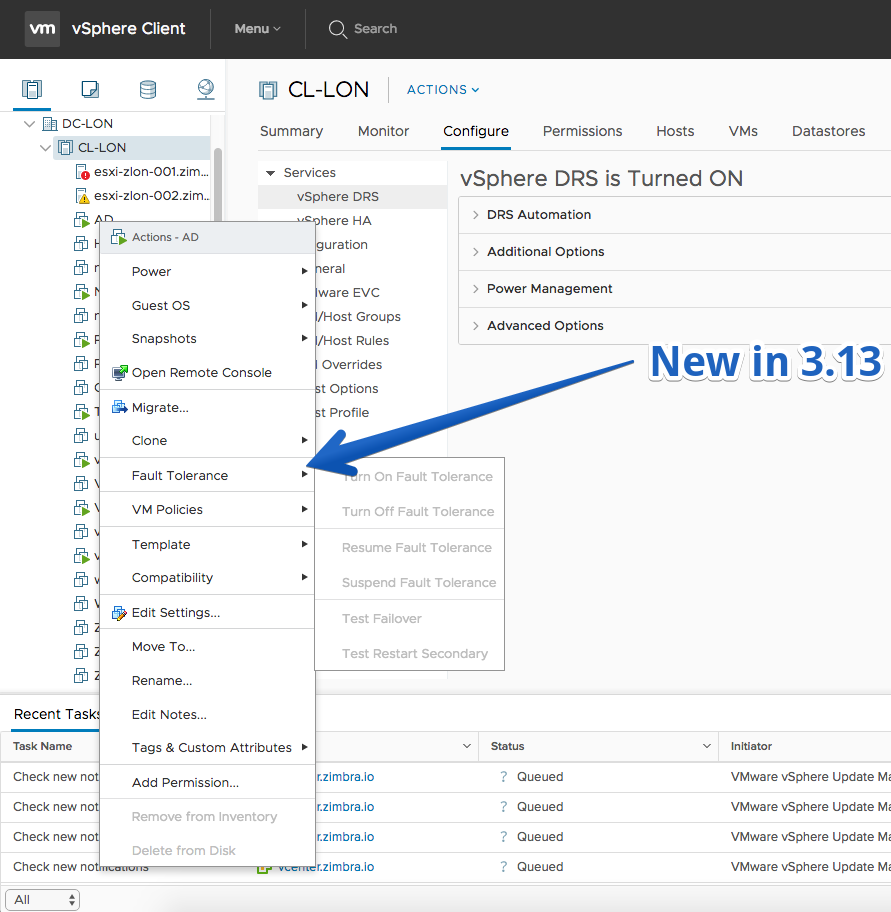The height and width of the screenshot is (912, 891).
Task: Open the ACTIONS dropdown for CL-LON
Action: pos(443,90)
